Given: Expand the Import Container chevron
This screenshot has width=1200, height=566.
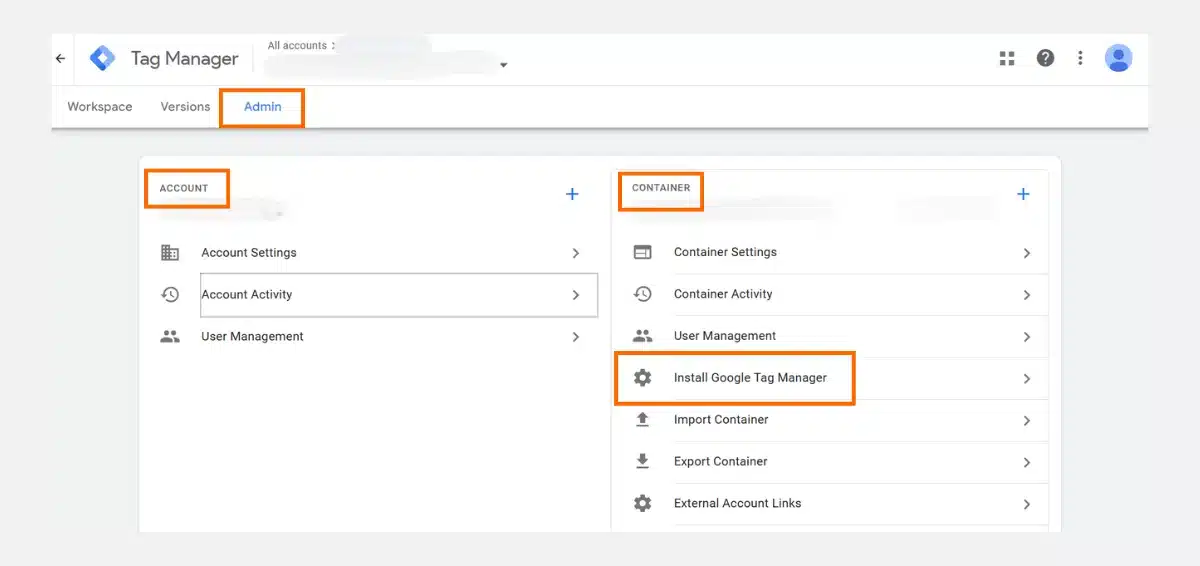Looking at the screenshot, I should [1027, 421].
